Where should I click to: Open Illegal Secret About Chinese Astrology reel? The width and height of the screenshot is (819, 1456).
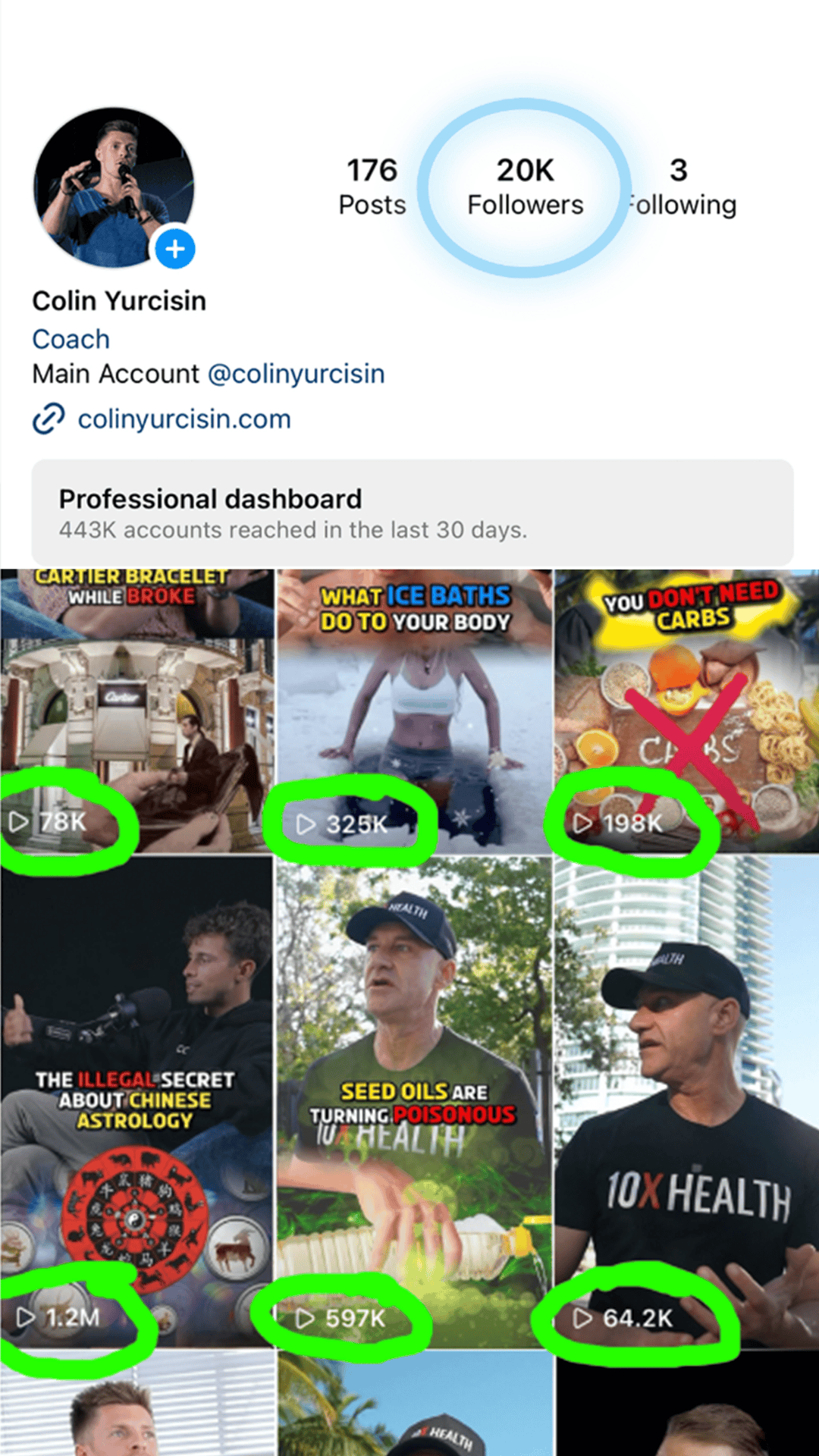pos(136,1103)
